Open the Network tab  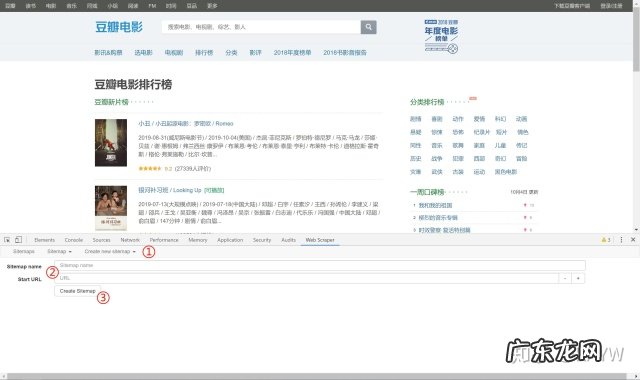tap(130, 240)
